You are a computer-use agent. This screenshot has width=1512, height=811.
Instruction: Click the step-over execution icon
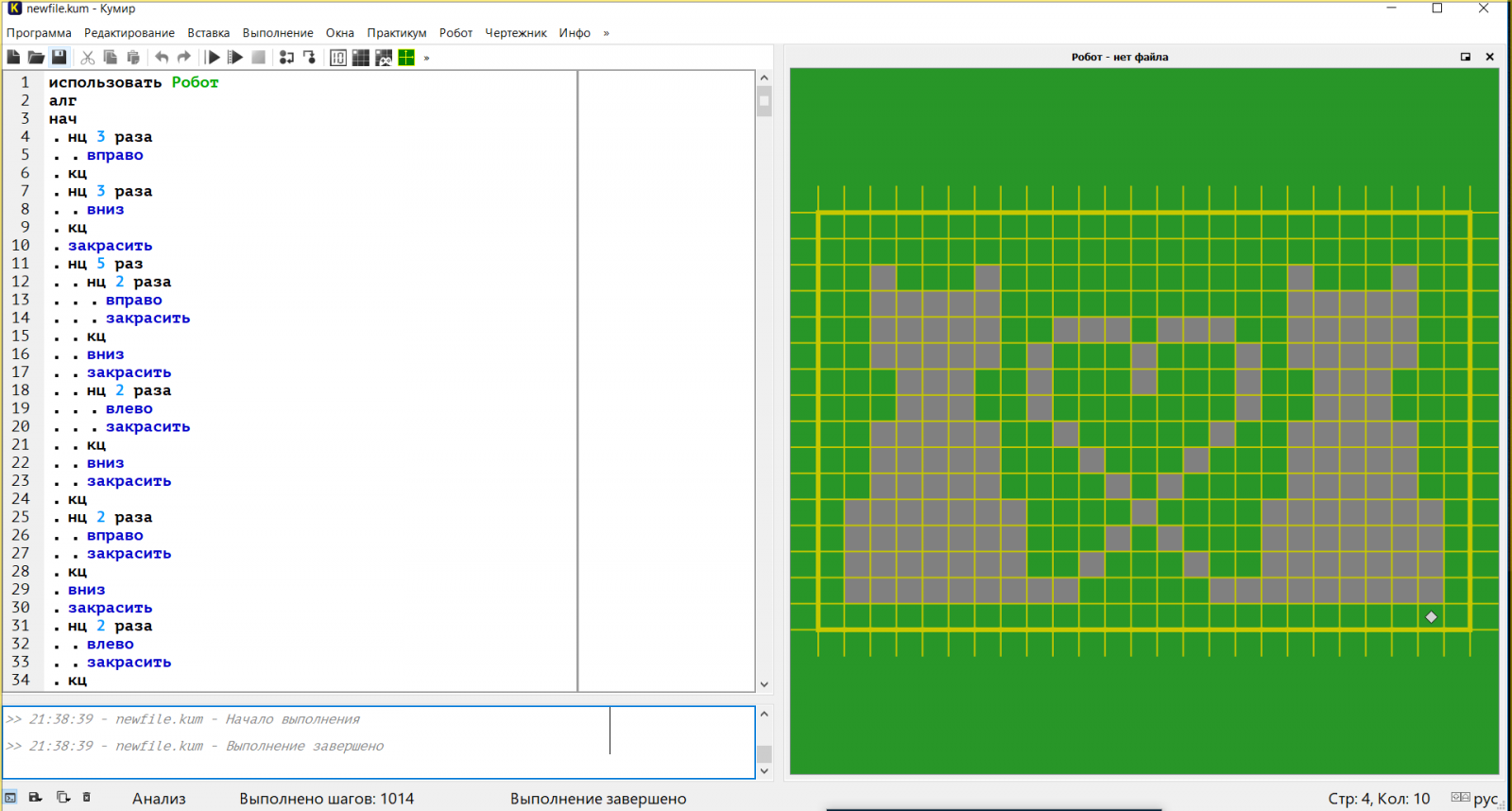(x=286, y=58)
